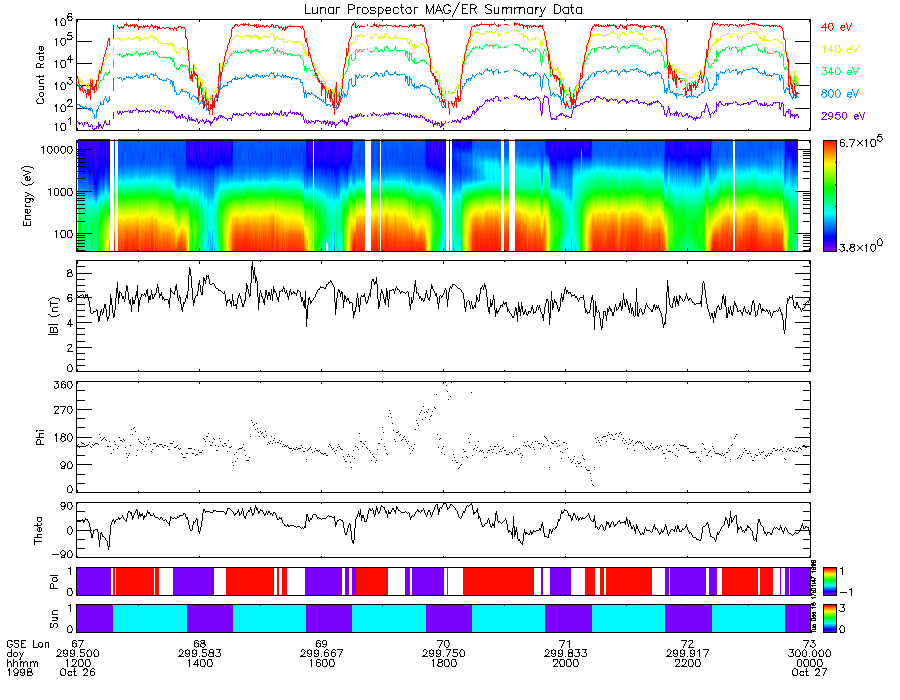Click the '1400' time tick label
900x700 pixels.
click(x=200, y=663)
